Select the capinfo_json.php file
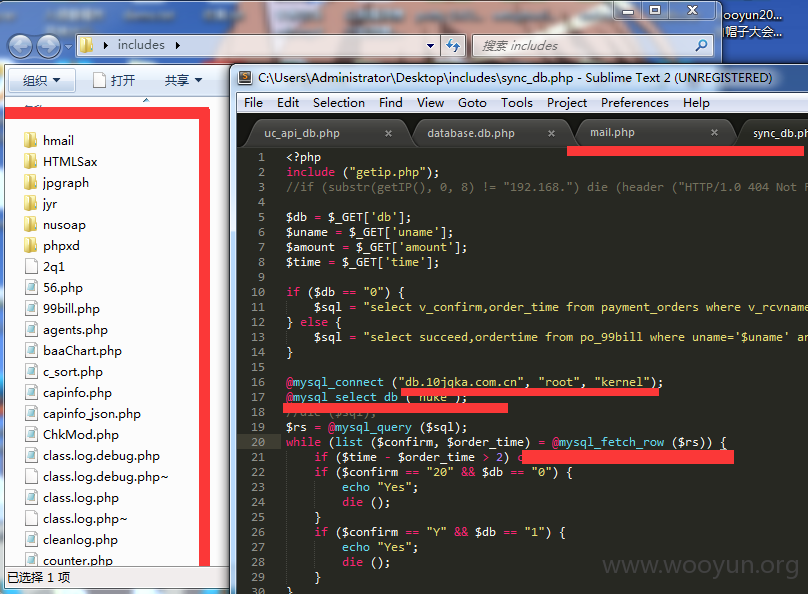 (82, 414)
